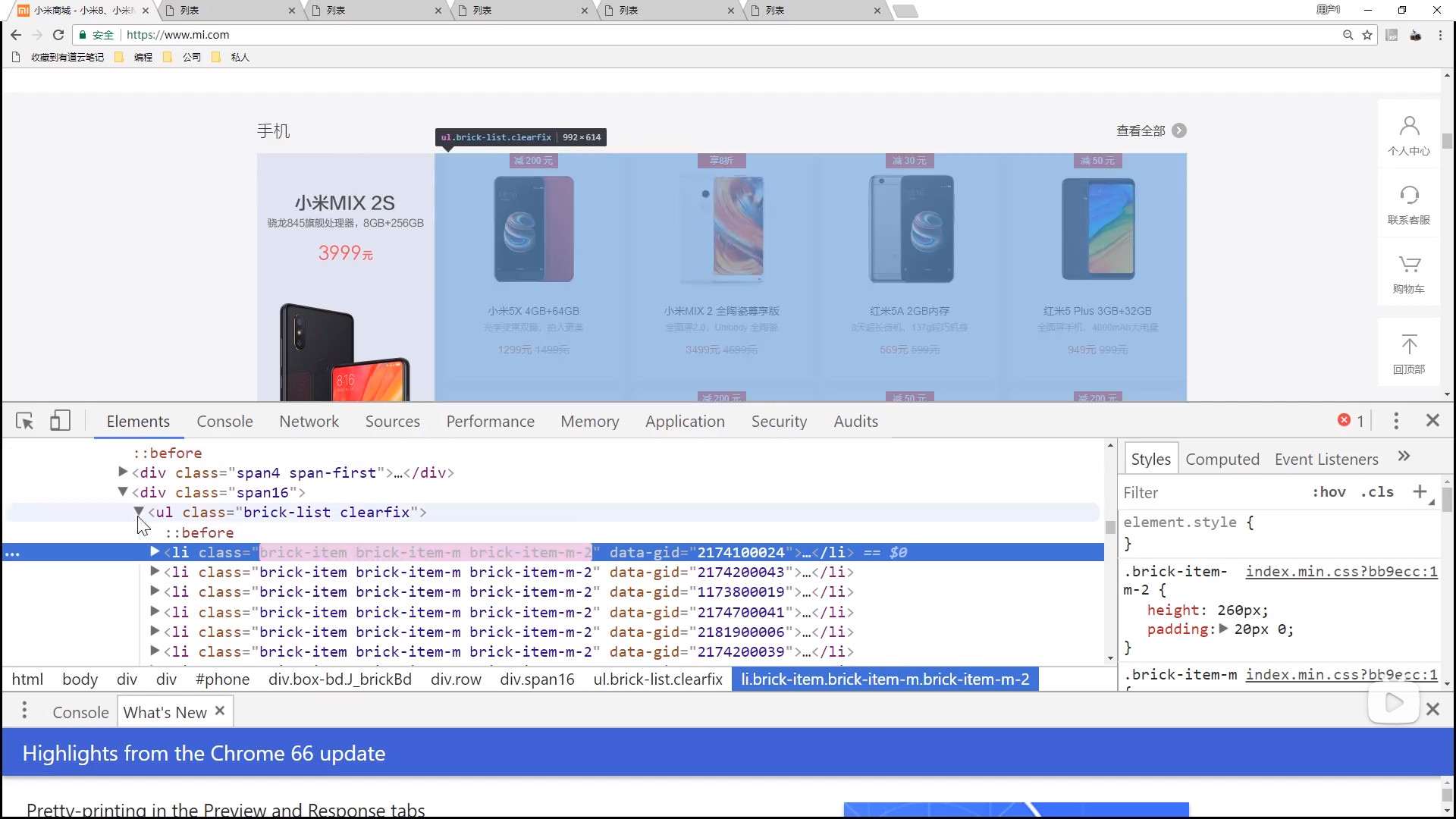Click the red error count icon

pos(1344,420)
